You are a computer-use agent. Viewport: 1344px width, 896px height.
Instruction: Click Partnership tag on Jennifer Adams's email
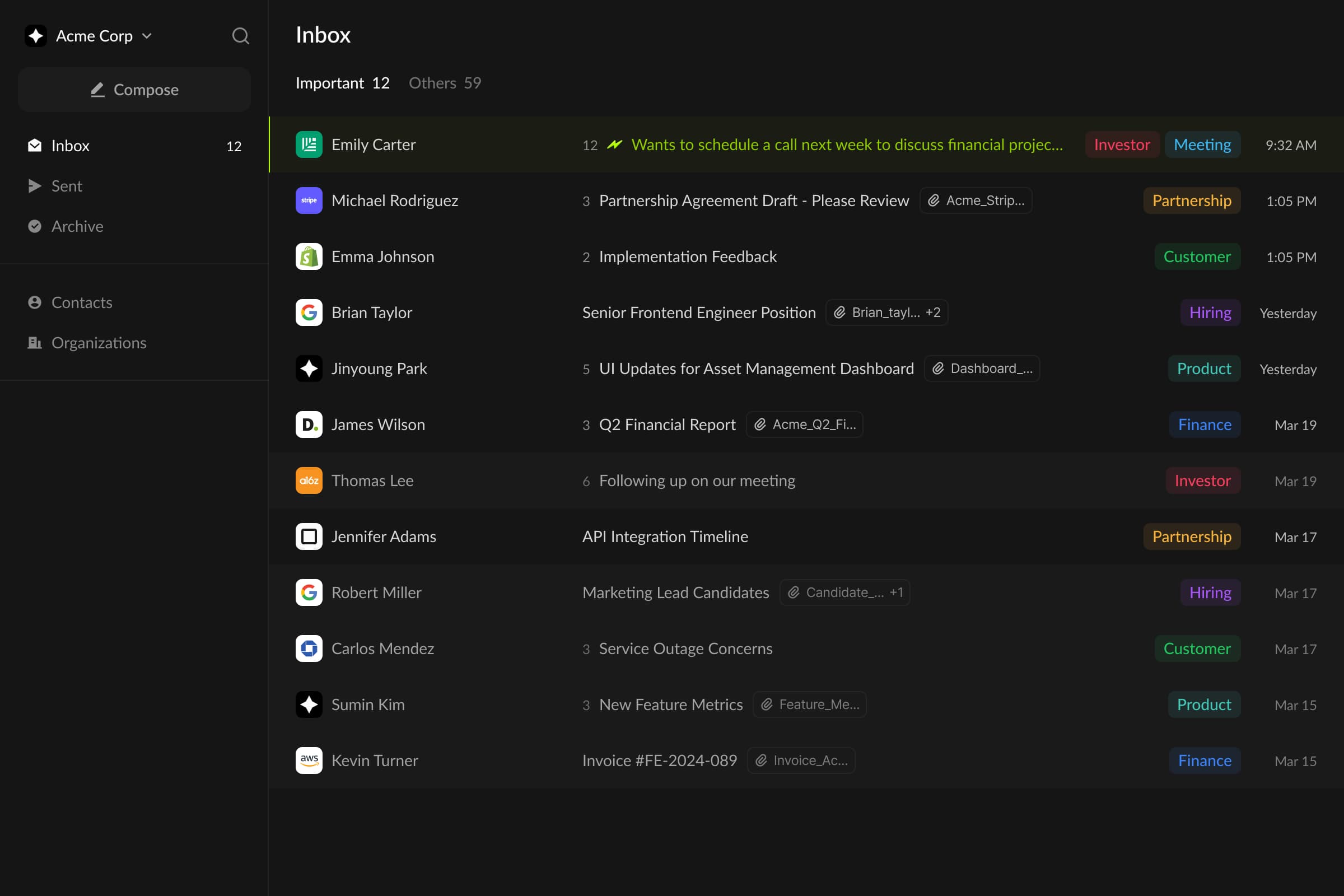coord(1192,536)
